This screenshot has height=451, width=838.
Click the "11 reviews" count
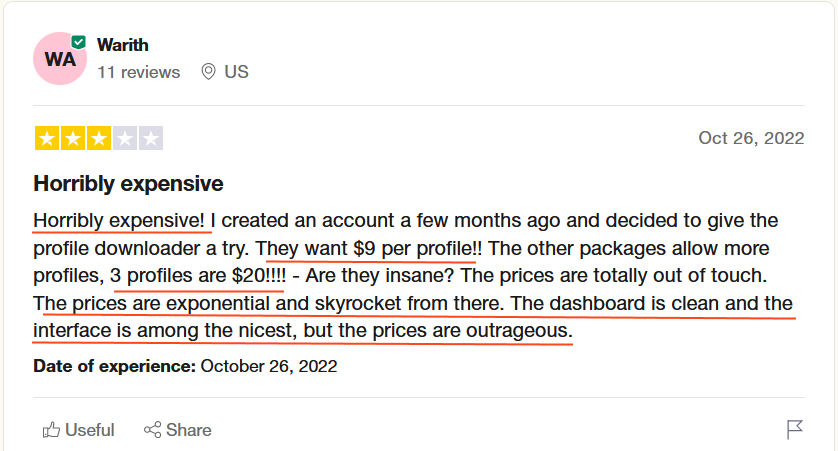coord(138,72)
